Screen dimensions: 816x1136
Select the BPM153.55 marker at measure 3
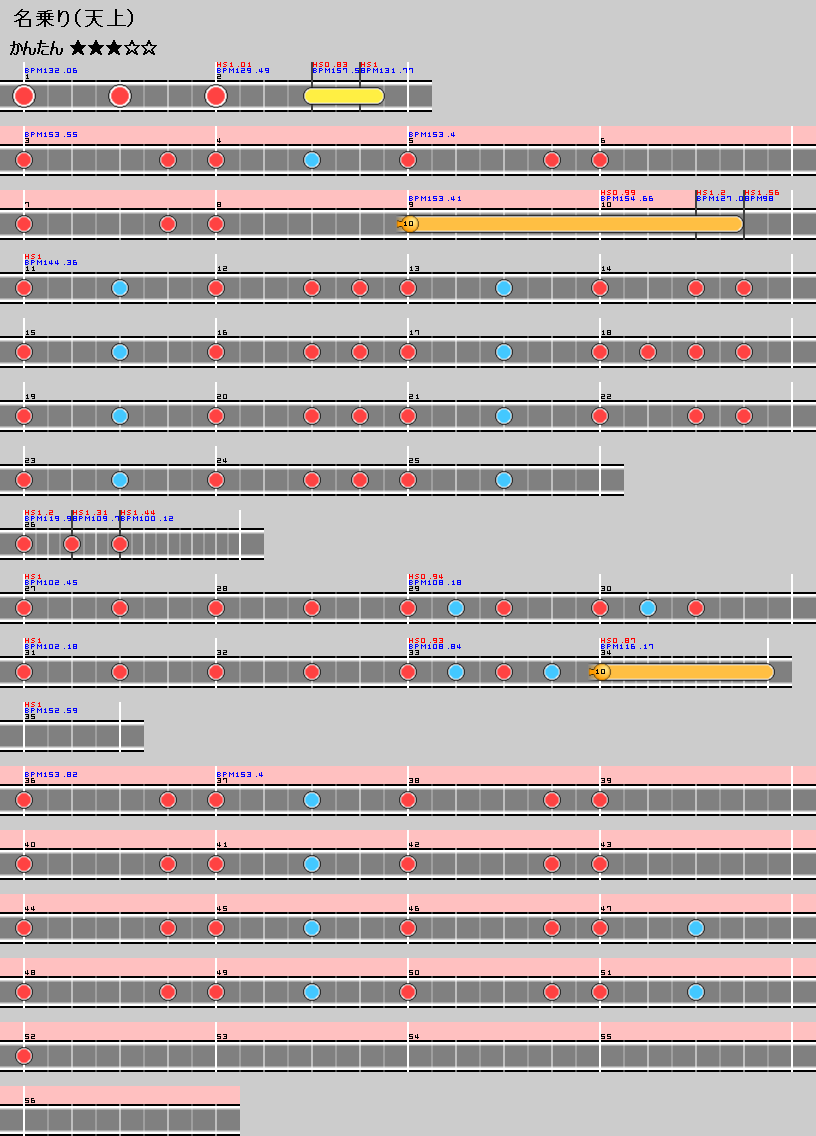(x=51, y=134)
